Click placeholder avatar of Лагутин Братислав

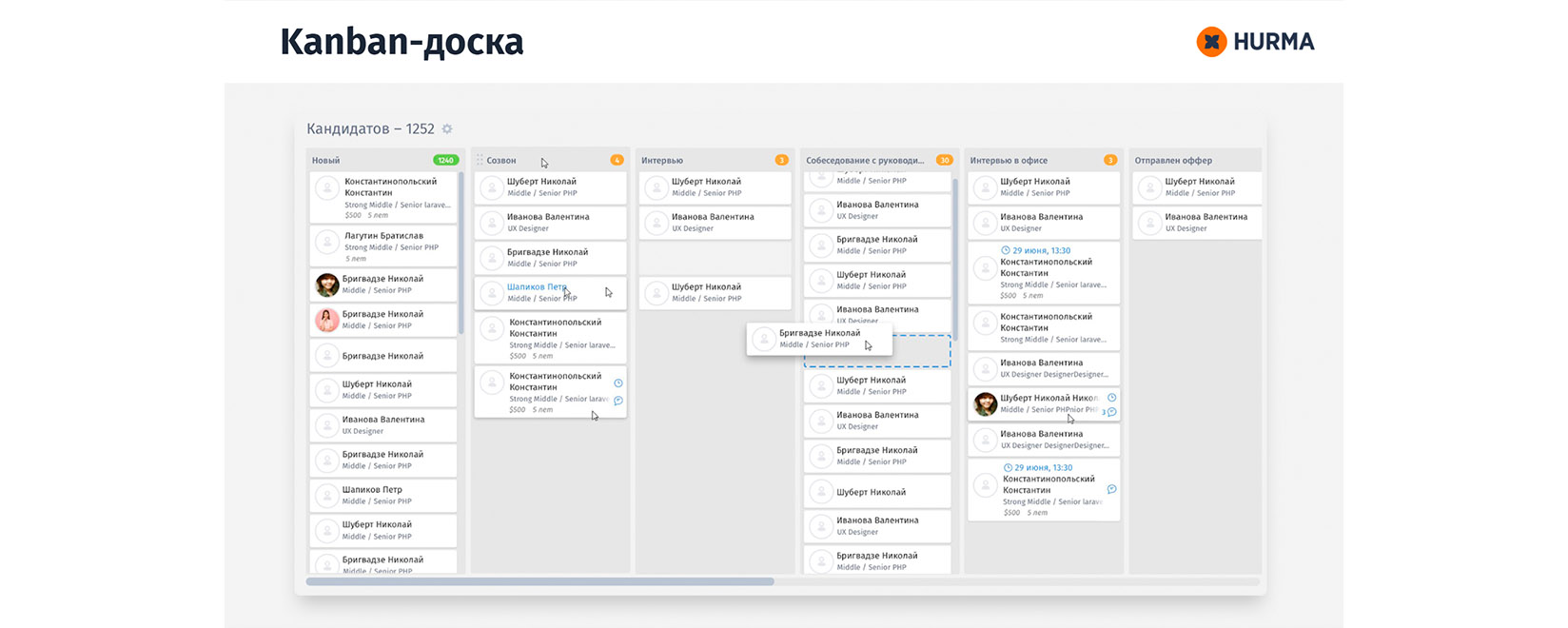pos(327,244)
